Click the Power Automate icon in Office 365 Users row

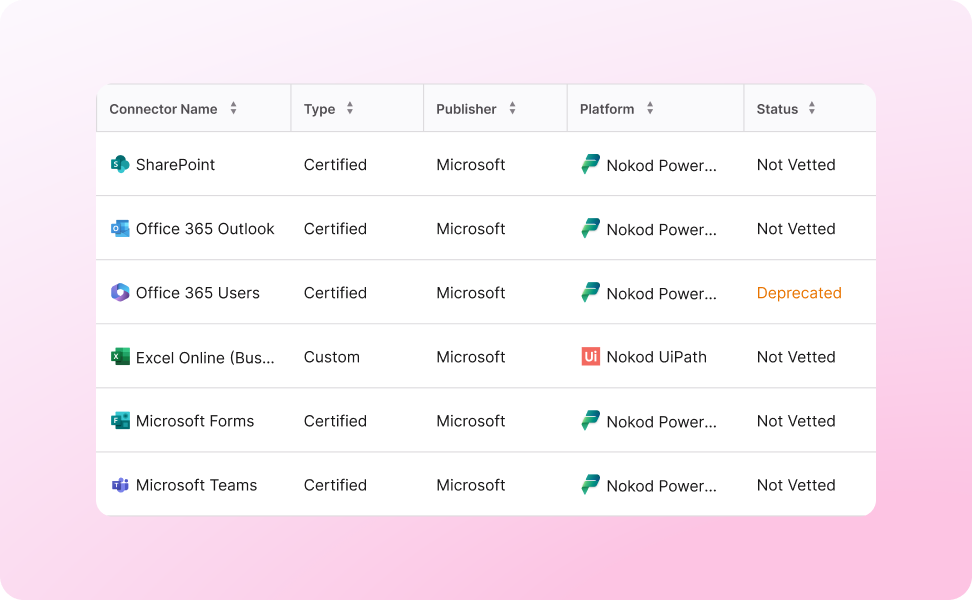coord(589,292)
